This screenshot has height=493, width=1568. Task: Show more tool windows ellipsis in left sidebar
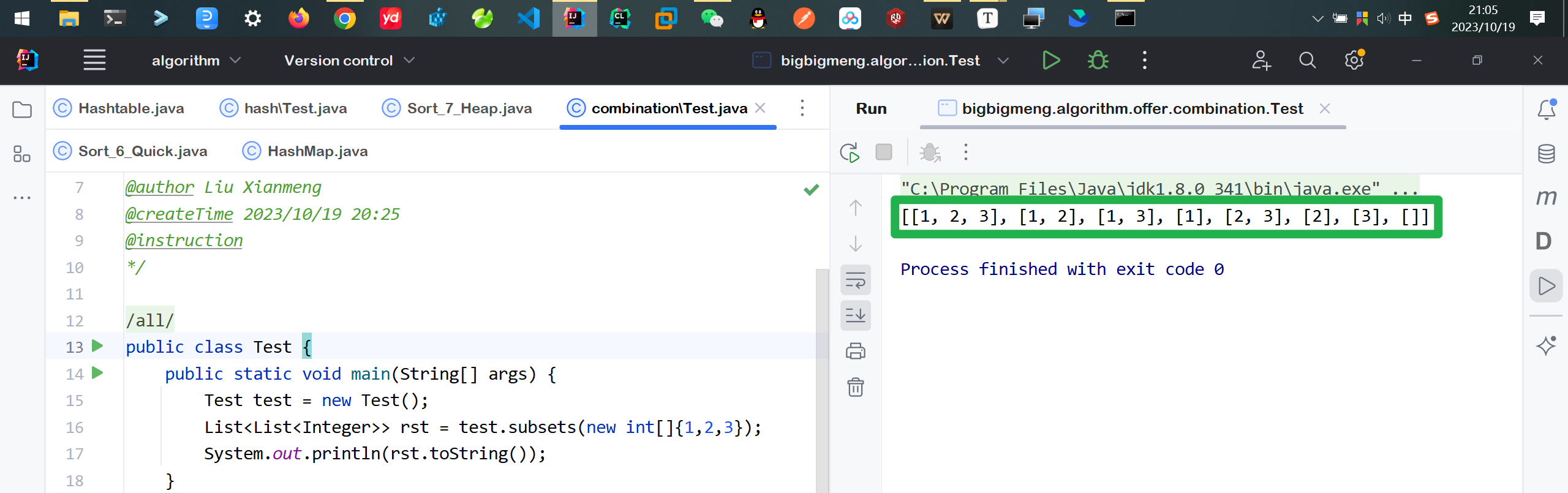pos(22,198)
